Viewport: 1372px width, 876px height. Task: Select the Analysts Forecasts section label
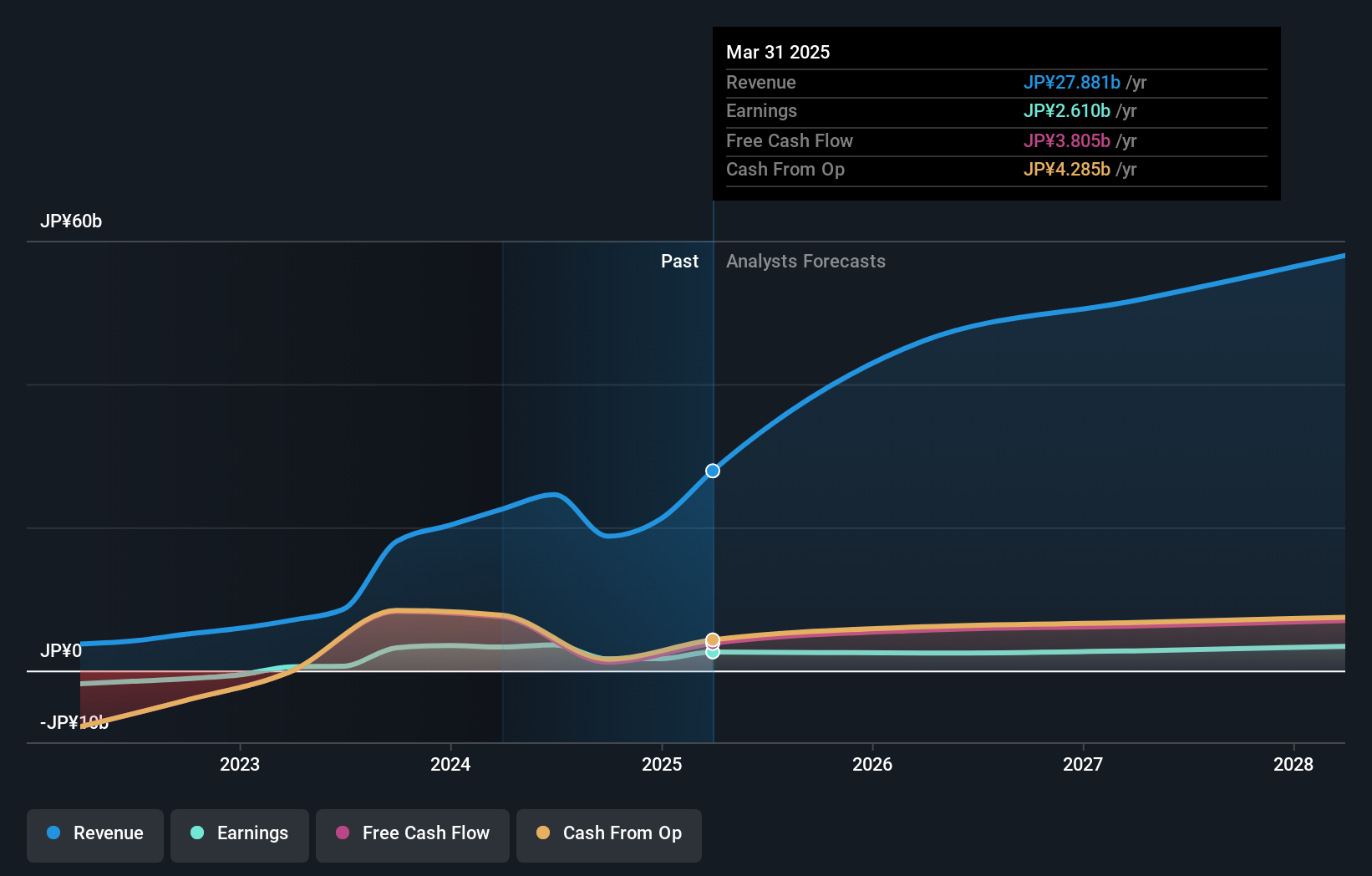pyautogui.click(x=805, y=261)
